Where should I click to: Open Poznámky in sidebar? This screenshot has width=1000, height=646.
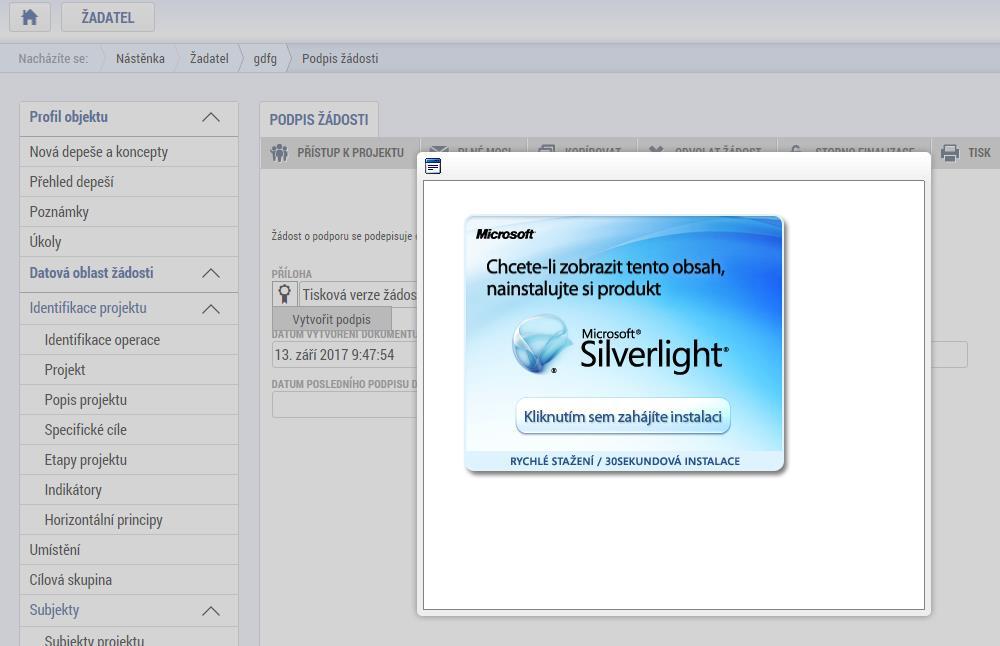[129, 212]
